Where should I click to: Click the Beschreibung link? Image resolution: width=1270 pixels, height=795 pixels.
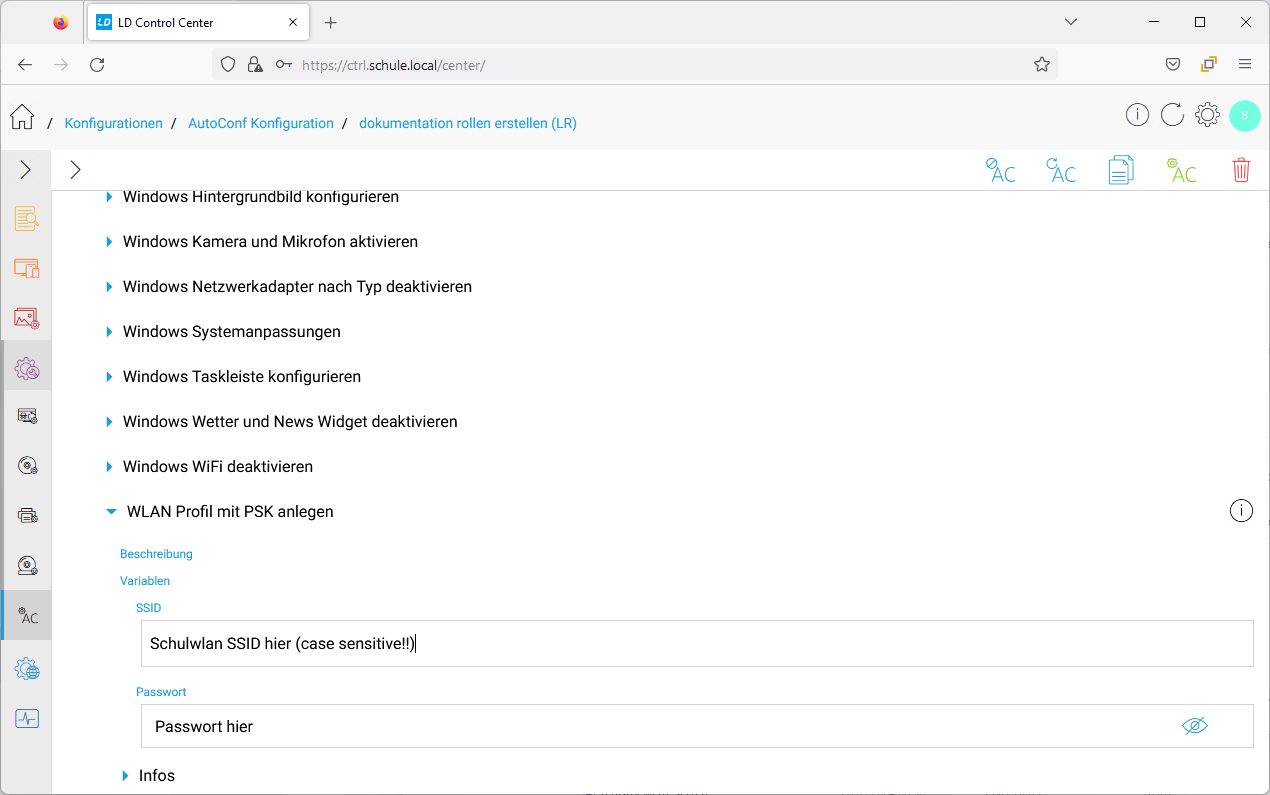click(156, 554)
